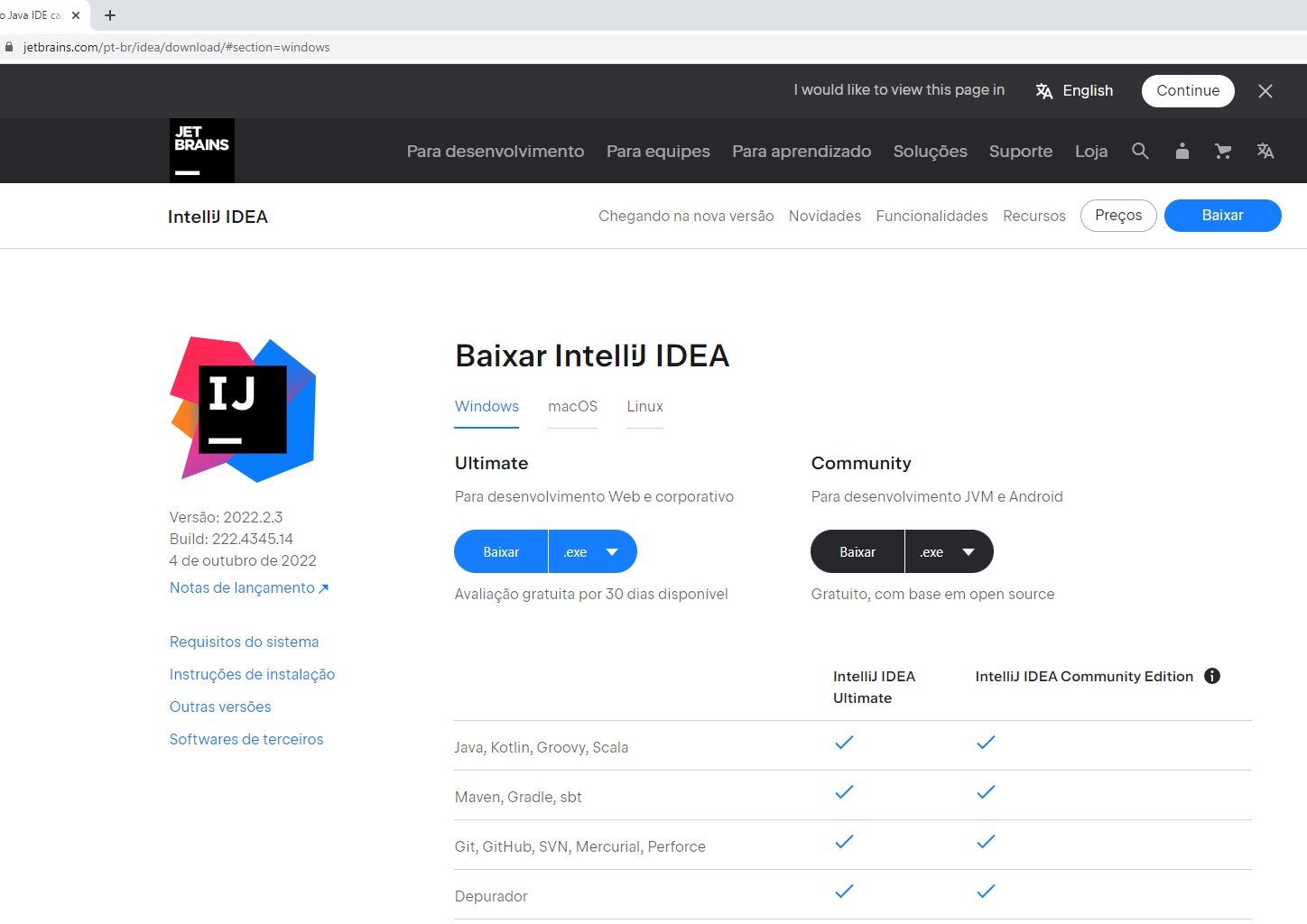The image size is (1307, 924).
Task: Click the IntelliJ IDEA IJ logo image
Action: click(243, 409)
